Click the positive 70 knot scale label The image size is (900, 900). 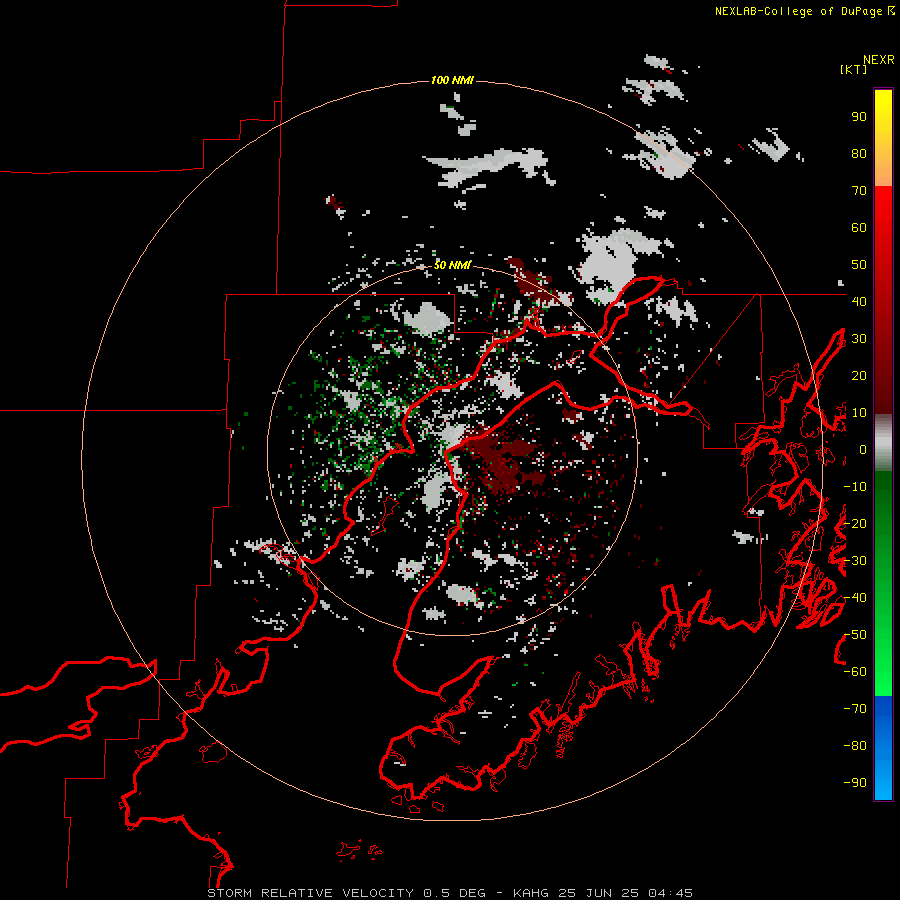point(859,191)
